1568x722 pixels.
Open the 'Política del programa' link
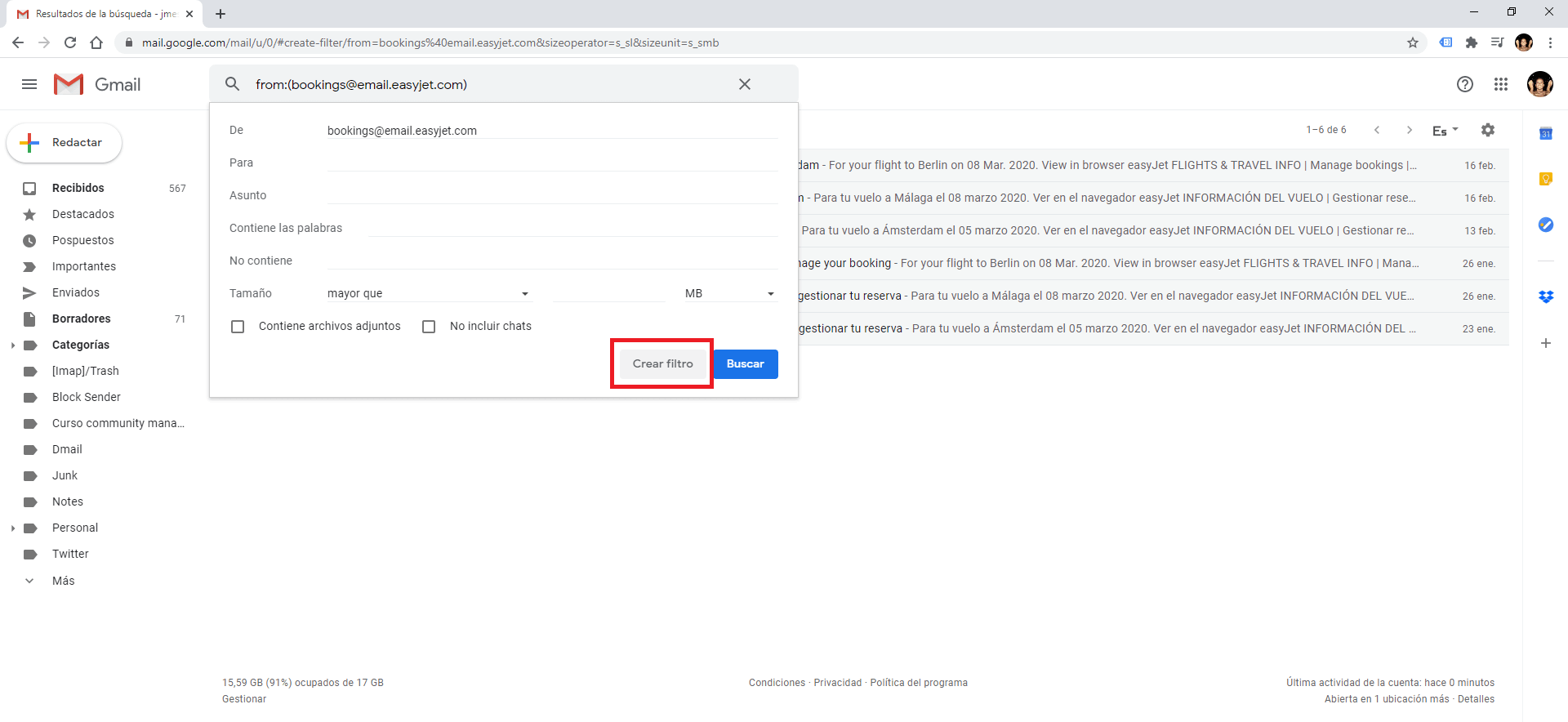[919, 683]
